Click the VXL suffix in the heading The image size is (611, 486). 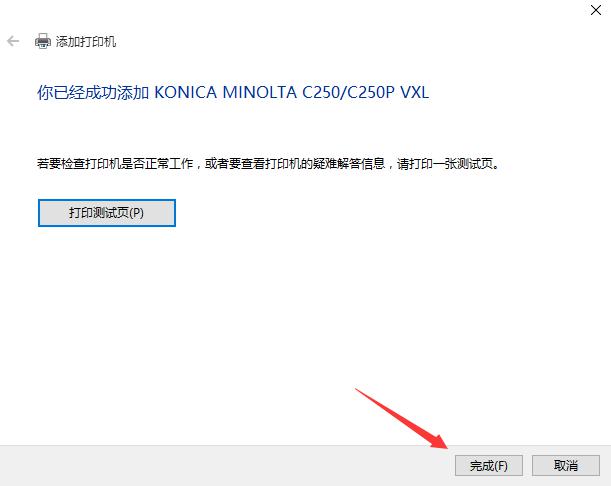click(415, 92)
